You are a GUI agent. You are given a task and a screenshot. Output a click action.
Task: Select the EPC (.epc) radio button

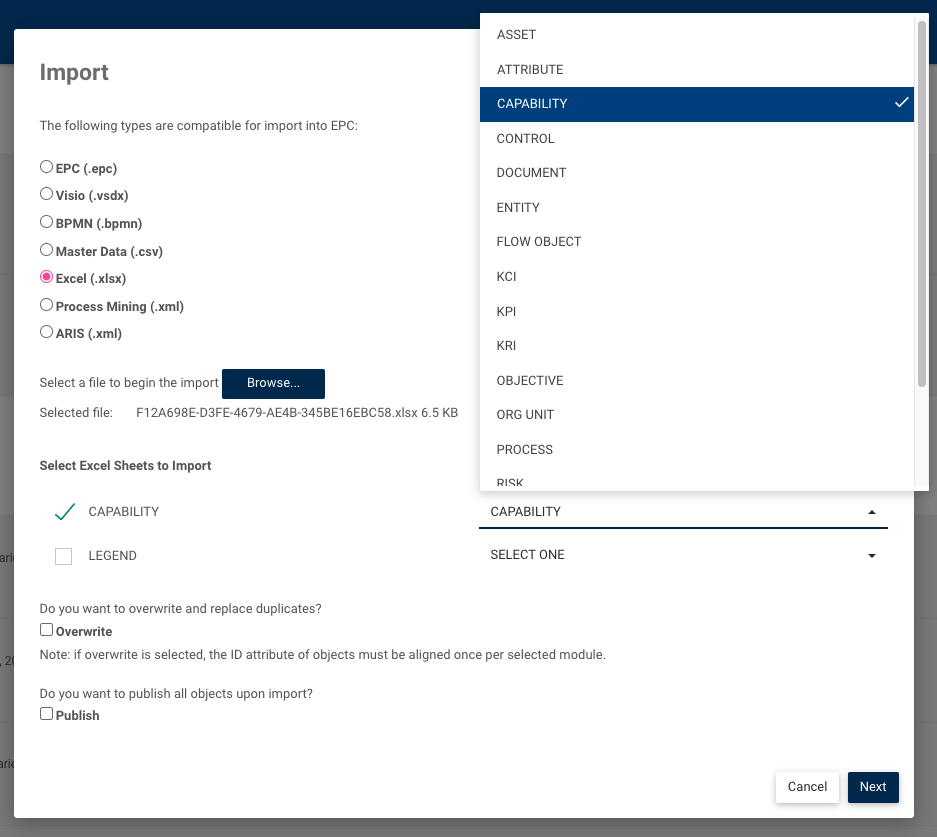(46, 166)
